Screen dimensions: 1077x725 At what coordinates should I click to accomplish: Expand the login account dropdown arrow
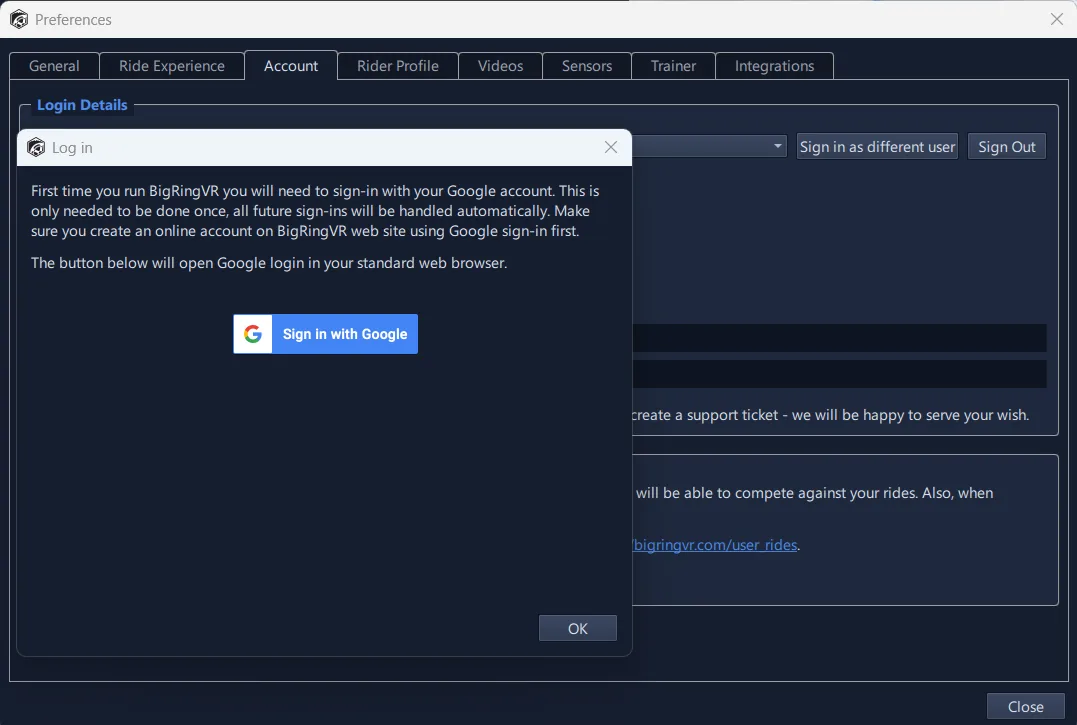(778, 146)
